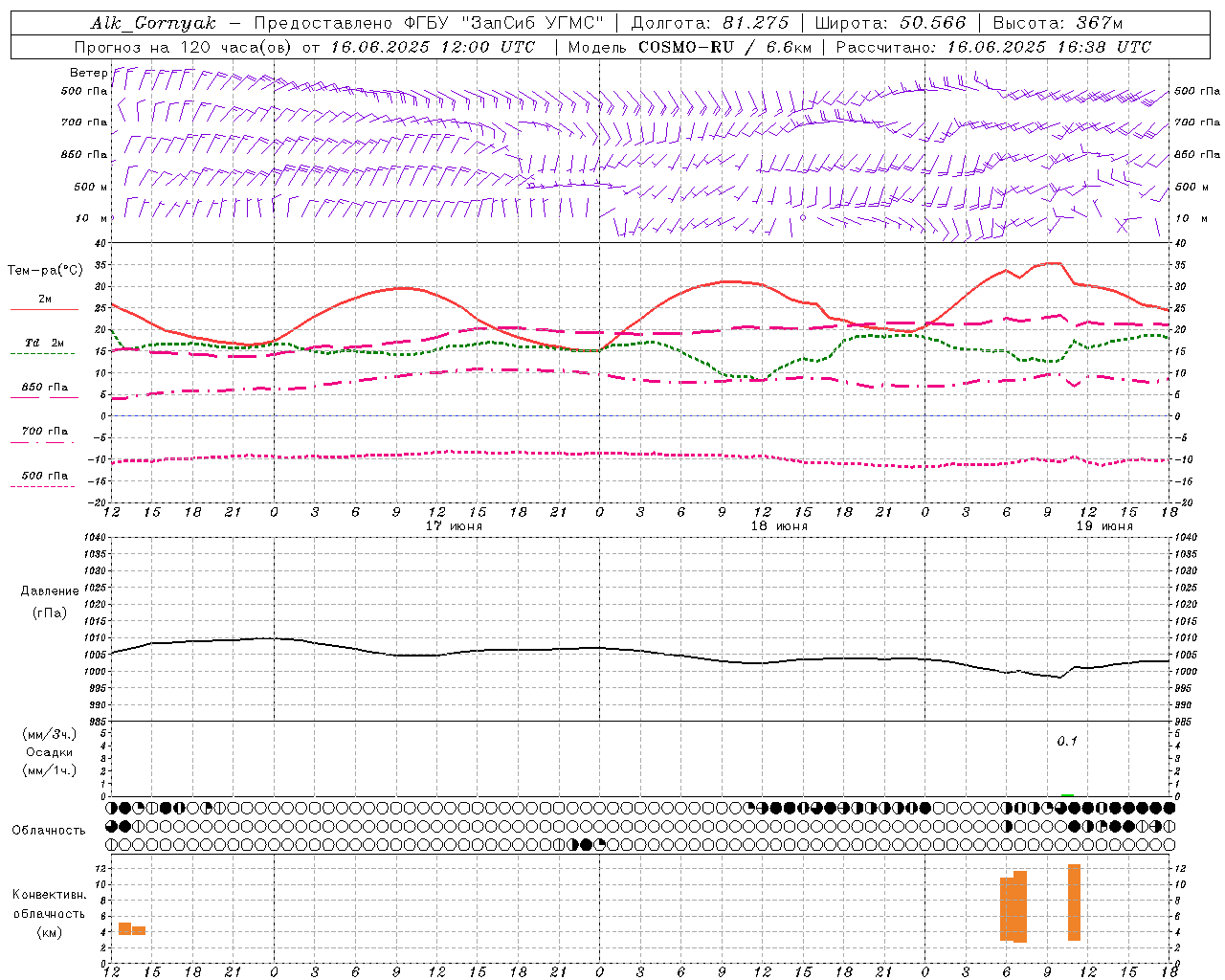Viewport: 1225px width, 980px height.
Task: Click the (км) unit label of convective cloudiness
Action: (x=49, y=932)
